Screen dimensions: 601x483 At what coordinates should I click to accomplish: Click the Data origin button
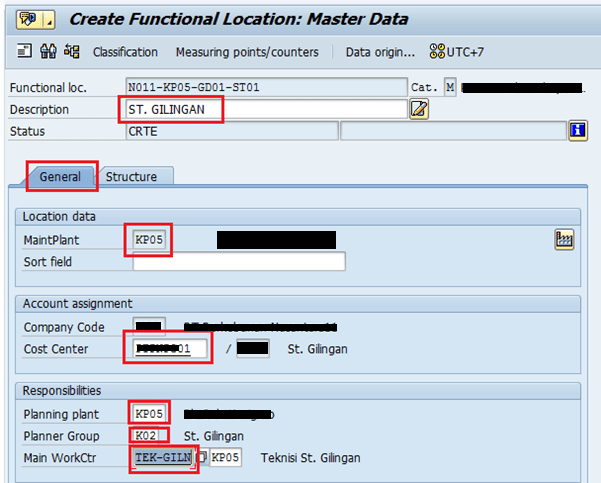(378, 52)
